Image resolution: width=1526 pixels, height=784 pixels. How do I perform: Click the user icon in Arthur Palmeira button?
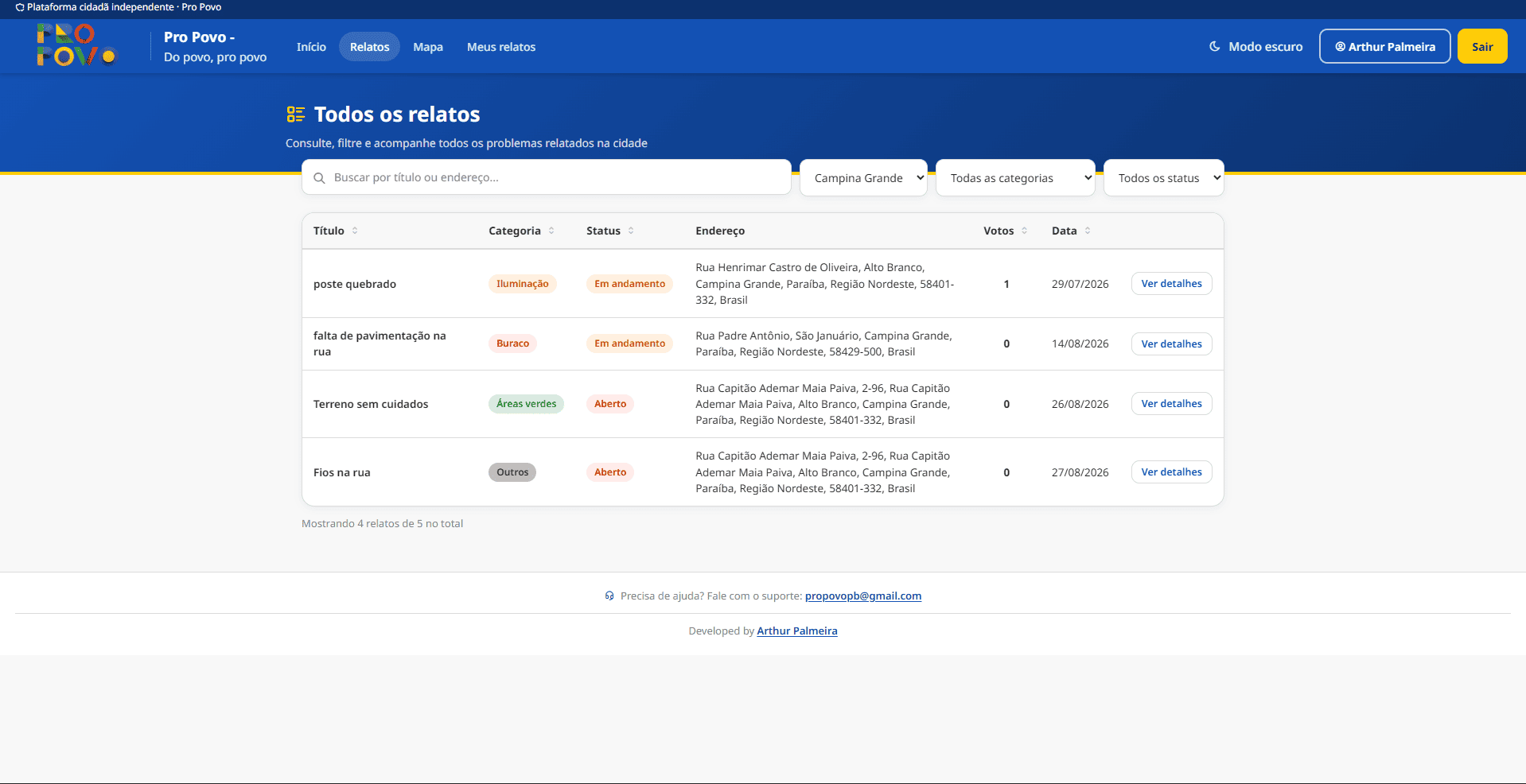click(1340, 47)
